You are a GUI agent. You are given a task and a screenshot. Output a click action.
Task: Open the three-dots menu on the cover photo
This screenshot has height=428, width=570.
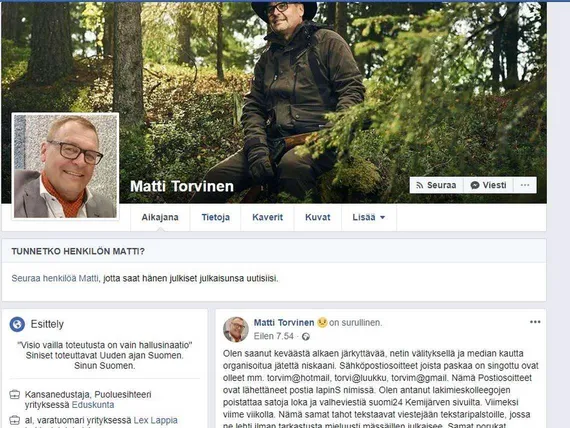[525, 185]
